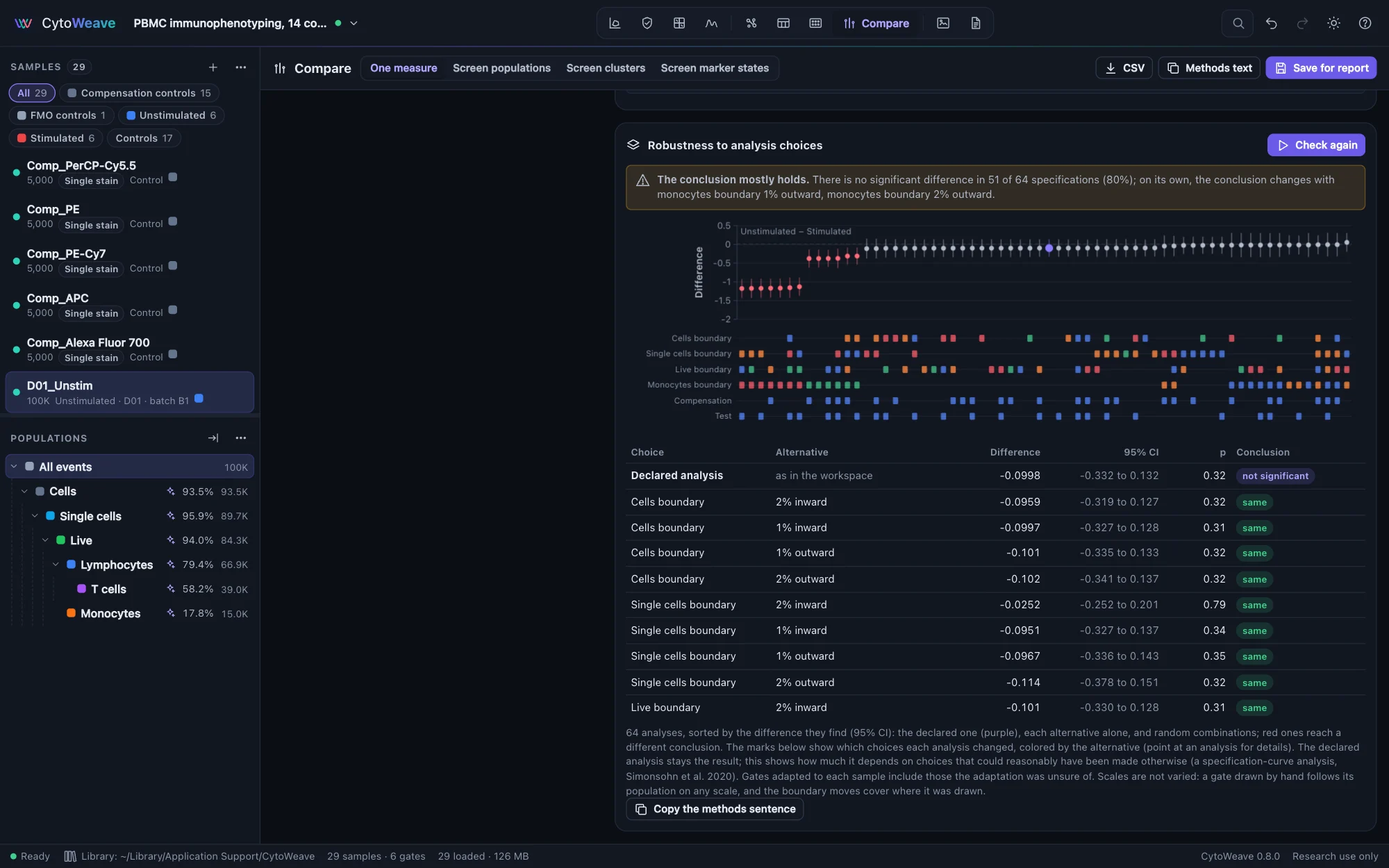The image size is (1389, 868).
Task: Open the grid matrix view icon
Action: [679, 23]
